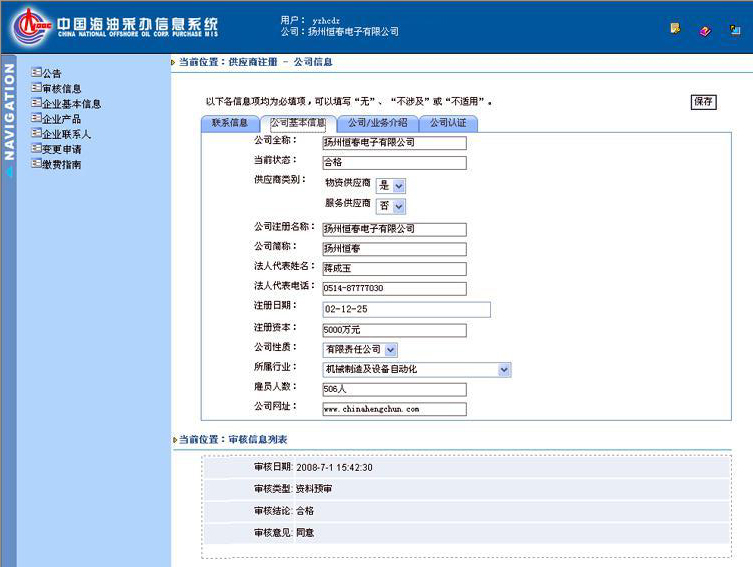Open the 服务供应商 dropdown
The width and height of the screenshot is (753, 567).
click(391, 206)
